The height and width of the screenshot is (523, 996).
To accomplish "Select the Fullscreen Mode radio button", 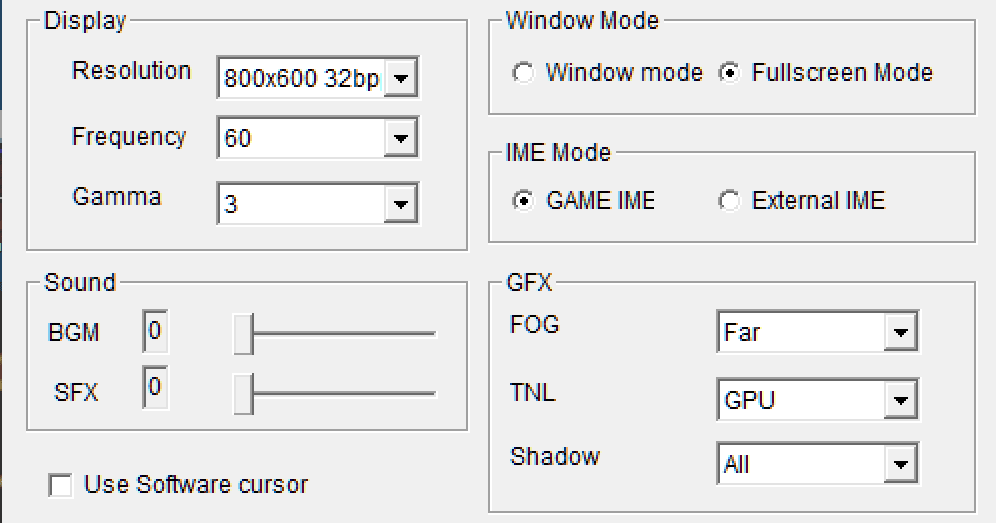I will tap(729, 72).
